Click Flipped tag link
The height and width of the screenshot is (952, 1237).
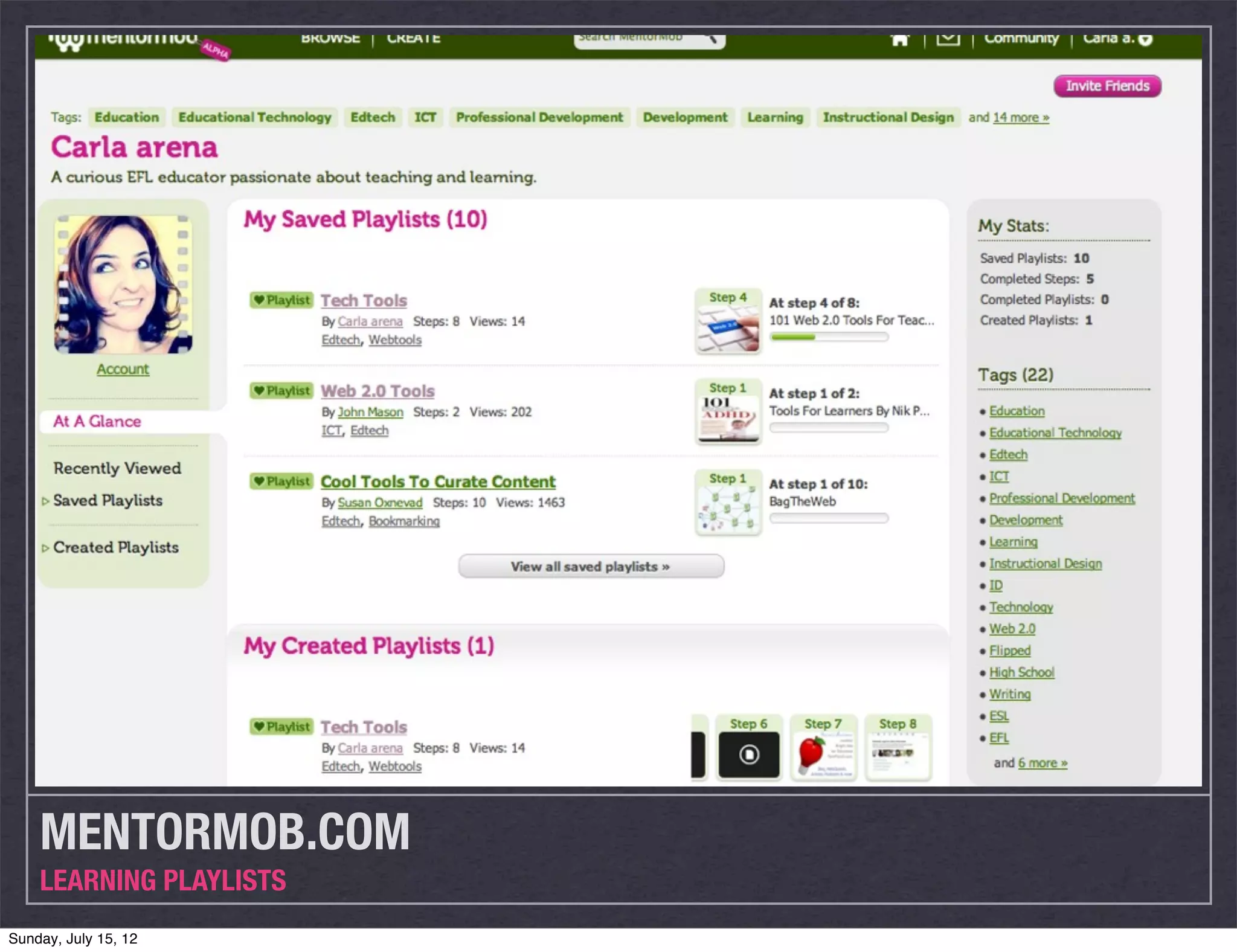[1010, 651]
